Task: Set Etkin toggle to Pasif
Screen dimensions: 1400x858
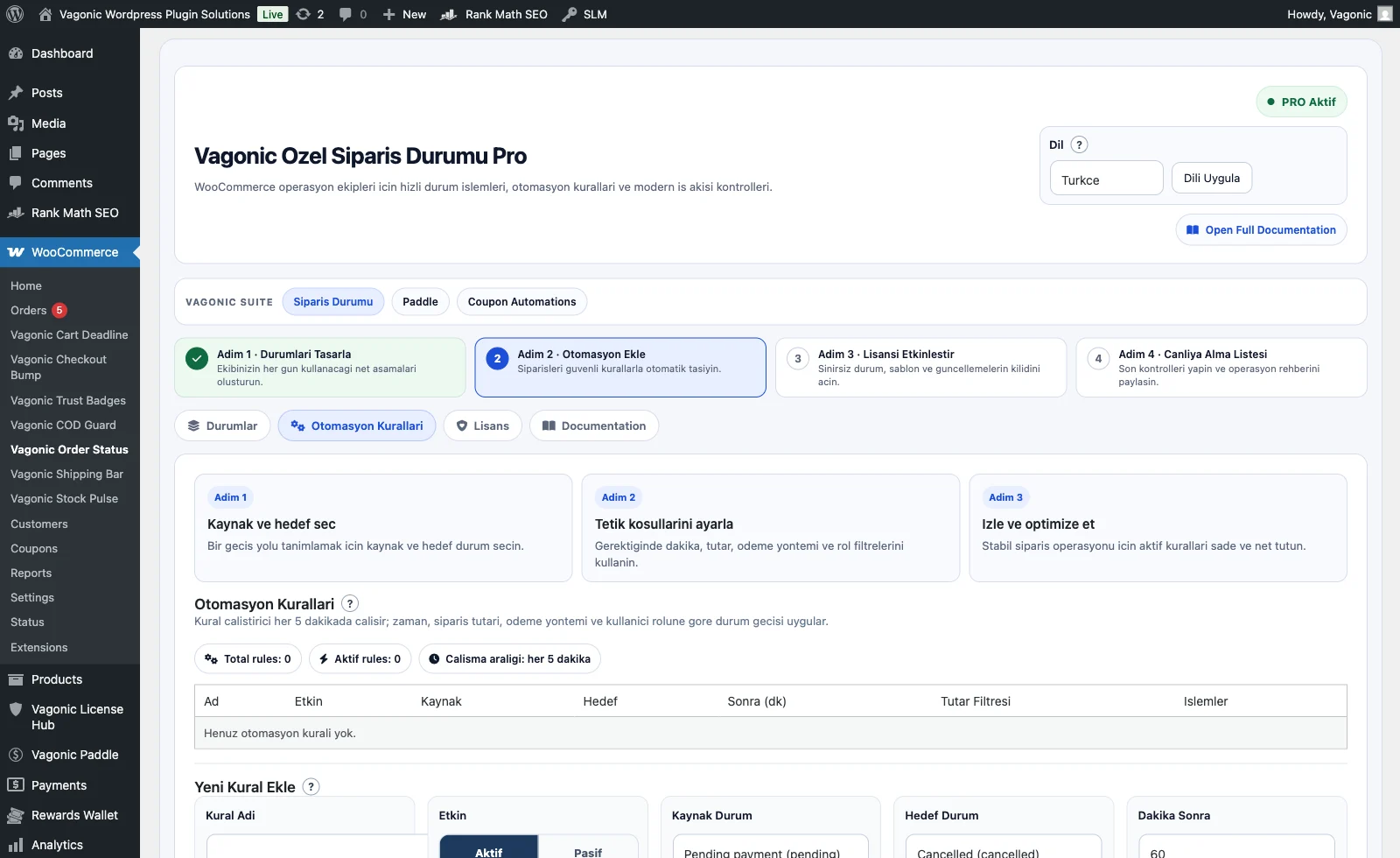Action: (588, 848)
